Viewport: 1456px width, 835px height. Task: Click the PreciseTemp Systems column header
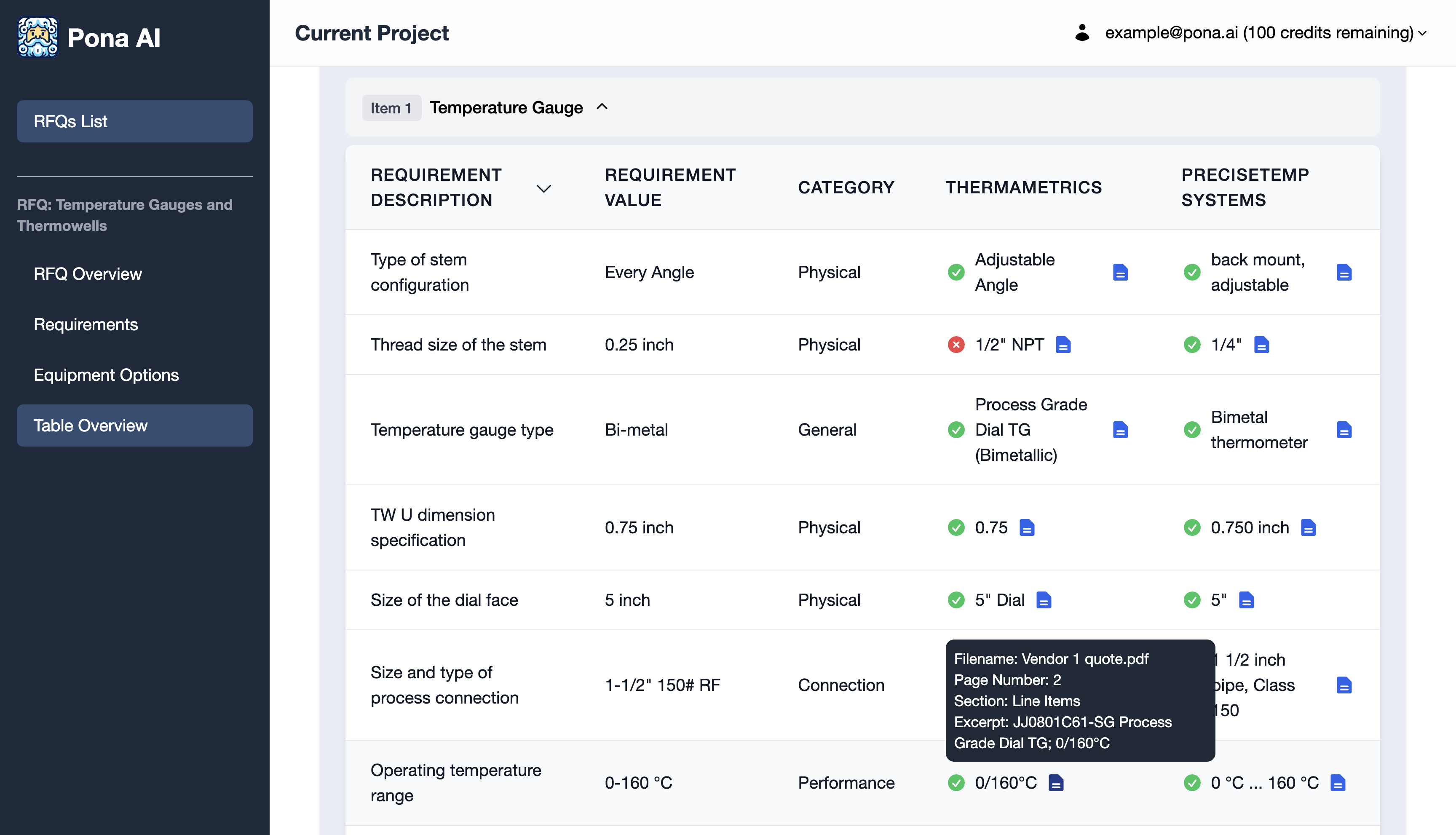(x=1245, y=187)
